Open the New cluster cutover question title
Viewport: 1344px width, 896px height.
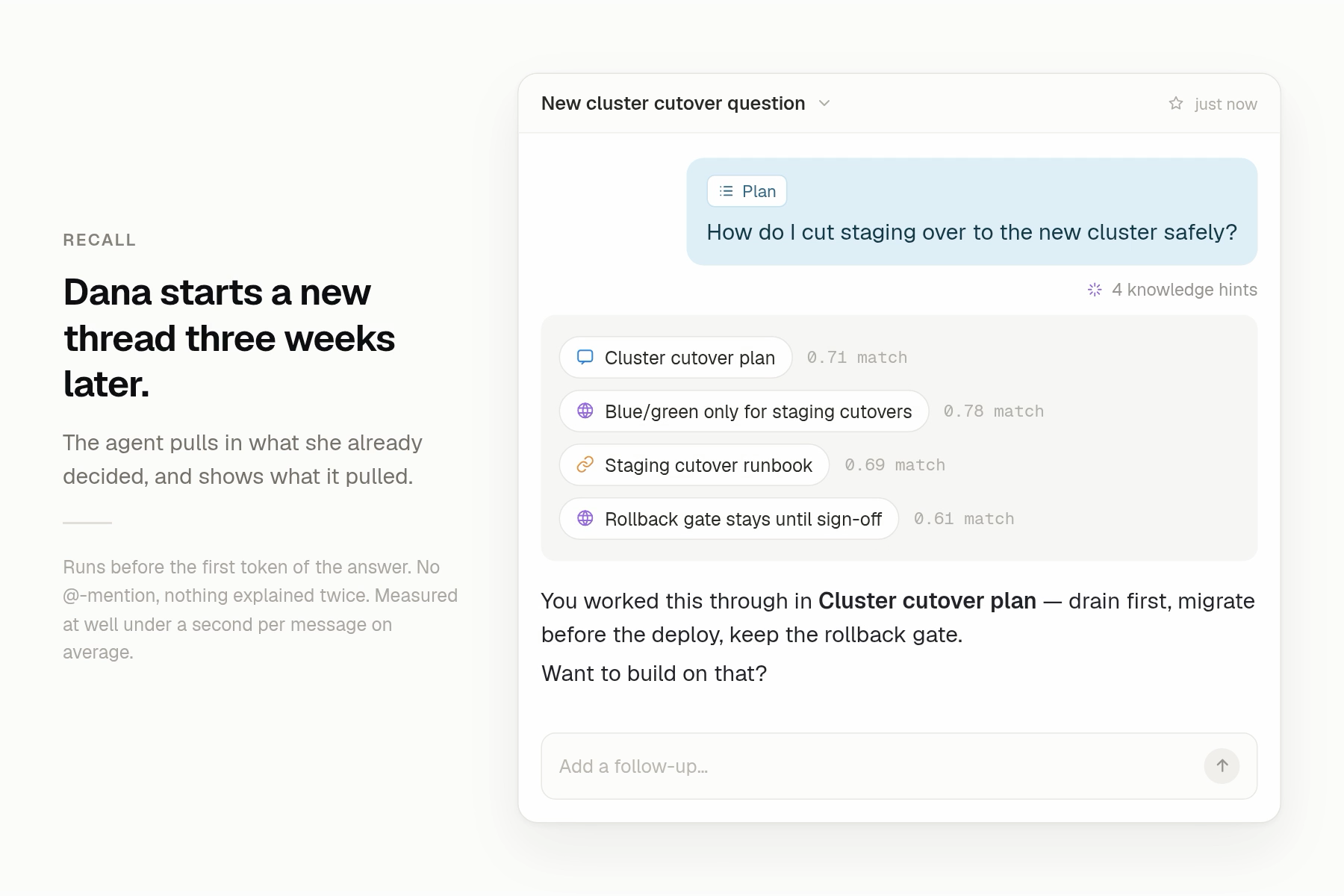click(673, 103)
